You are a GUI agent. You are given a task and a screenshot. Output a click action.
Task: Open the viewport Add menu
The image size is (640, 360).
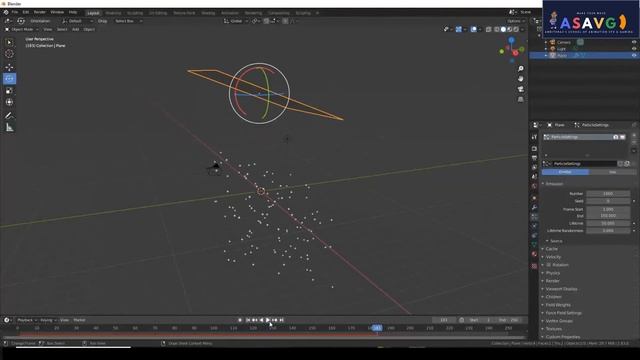pyautogui.click(x=76, y=29)
